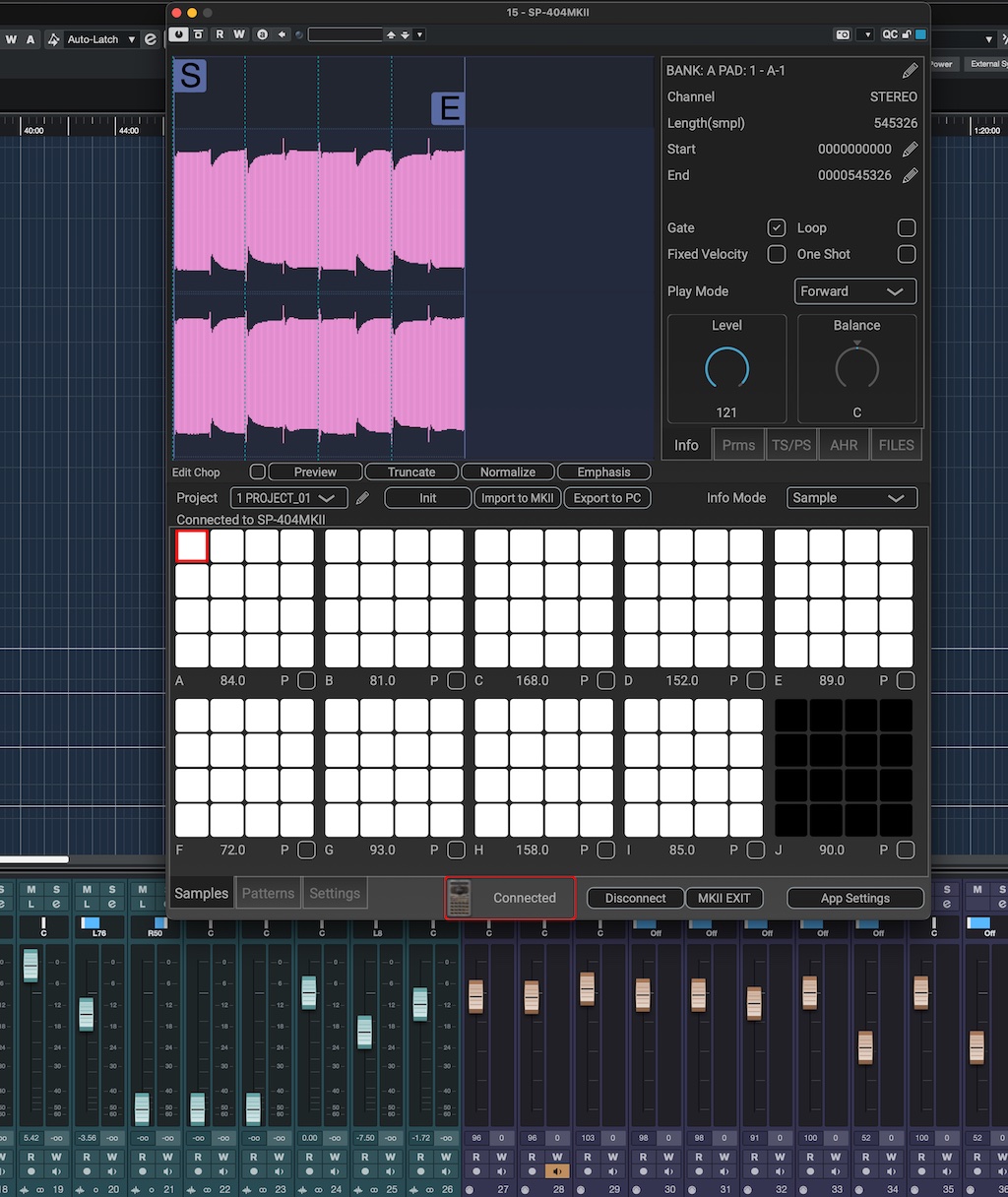1008x1197 pixels.
Task: Switch to the Prms tab
Action: pyautogui.click(x=738, y=445)
